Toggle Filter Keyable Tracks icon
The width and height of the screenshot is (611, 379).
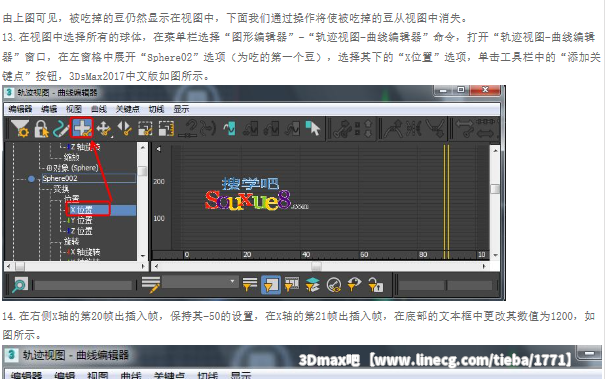(x=334, y=285)
